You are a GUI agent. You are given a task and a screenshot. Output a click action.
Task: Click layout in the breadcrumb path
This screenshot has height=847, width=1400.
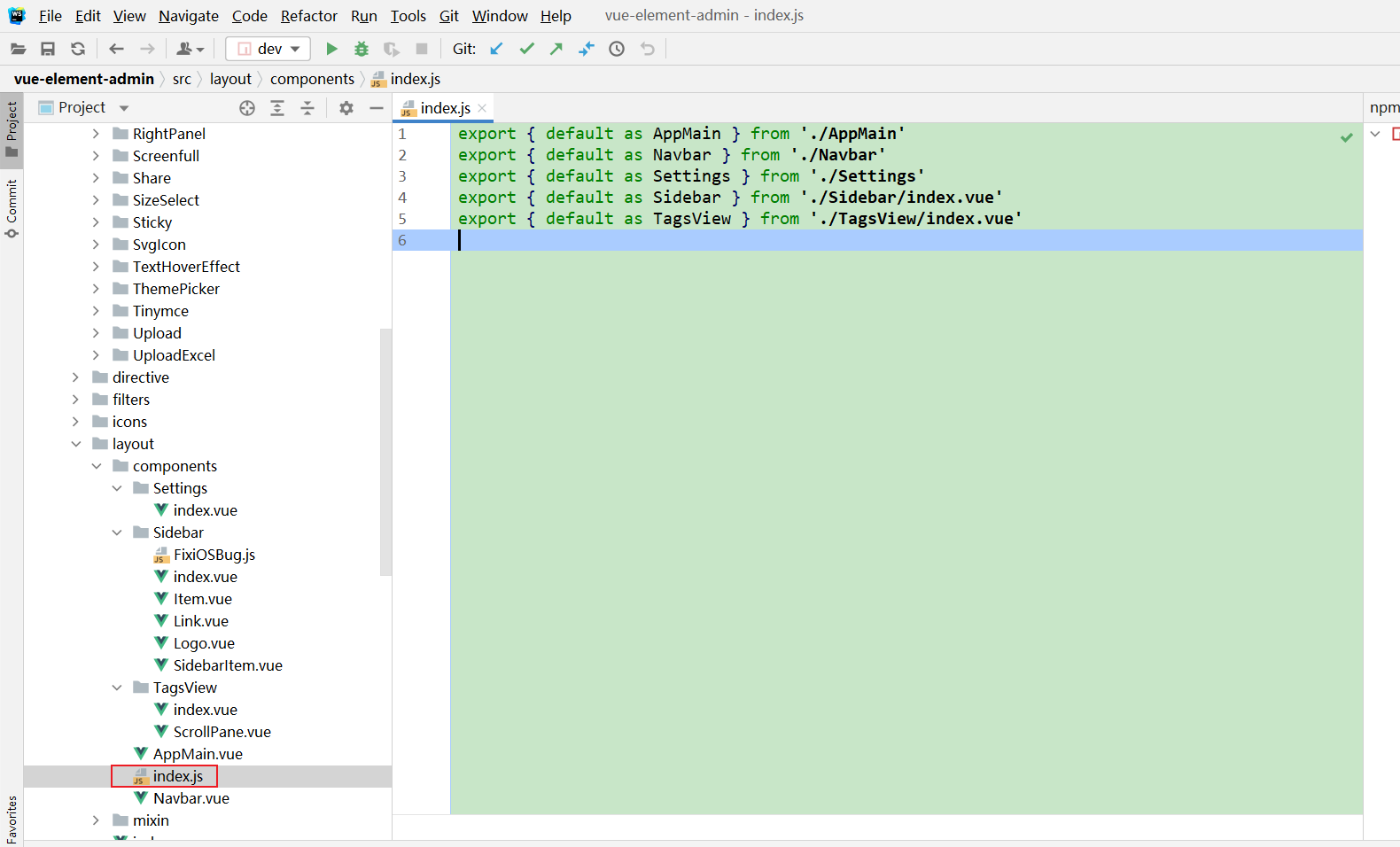(x=230, y=79)
